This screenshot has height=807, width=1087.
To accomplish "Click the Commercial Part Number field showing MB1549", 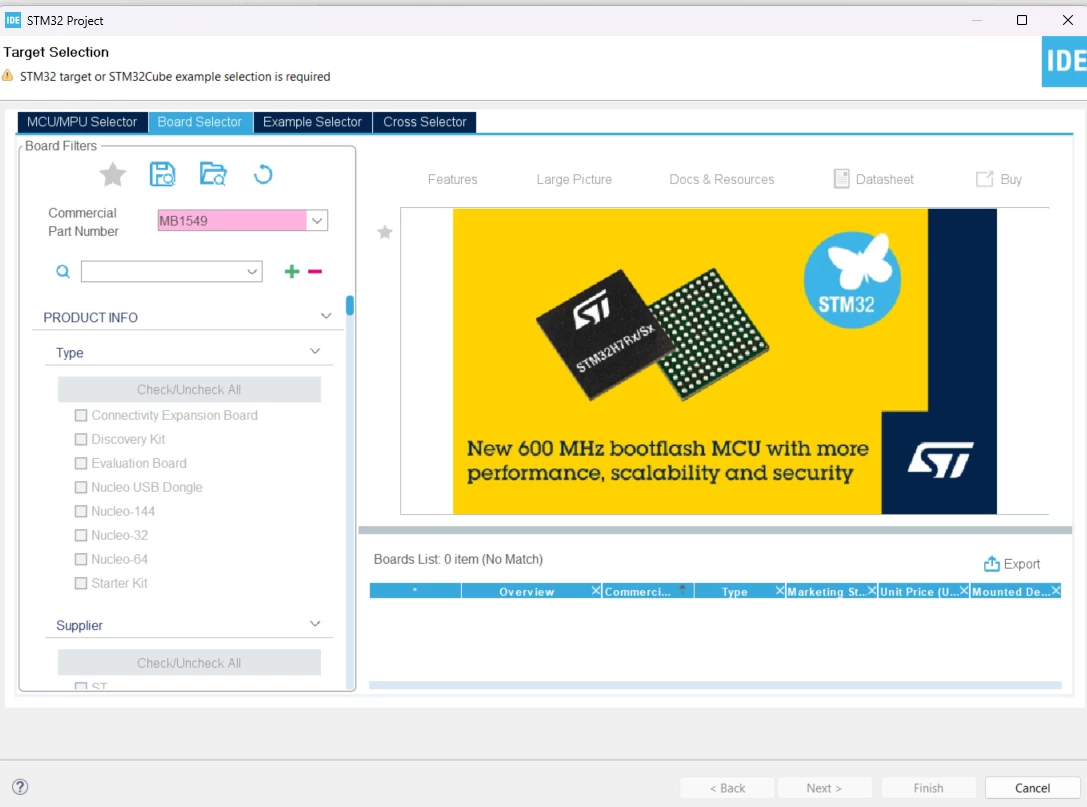I will (x=232, y=220).
